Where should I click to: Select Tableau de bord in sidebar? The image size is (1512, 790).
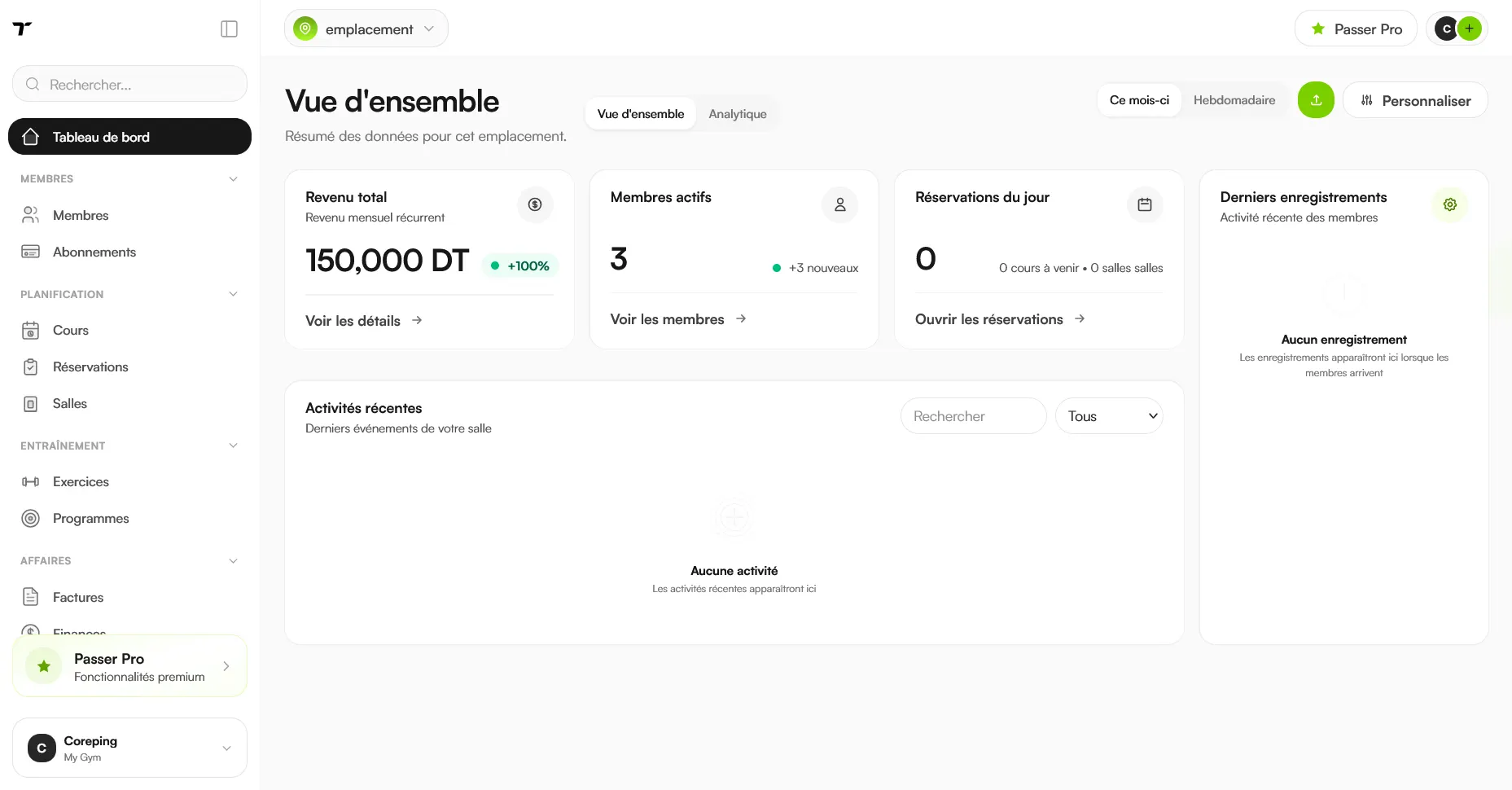(x=130, y=137)
